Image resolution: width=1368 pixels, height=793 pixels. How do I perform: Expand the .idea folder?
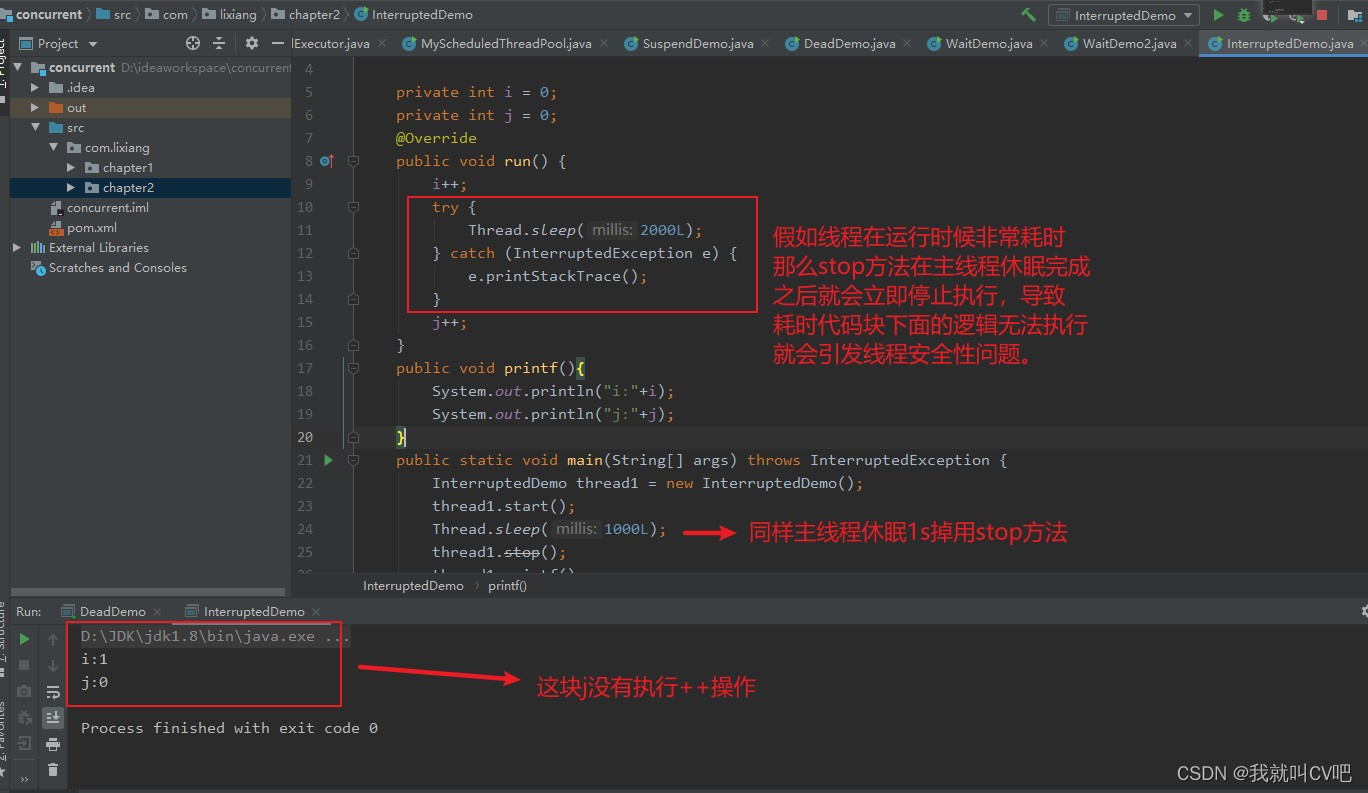[x=36, y=88]
